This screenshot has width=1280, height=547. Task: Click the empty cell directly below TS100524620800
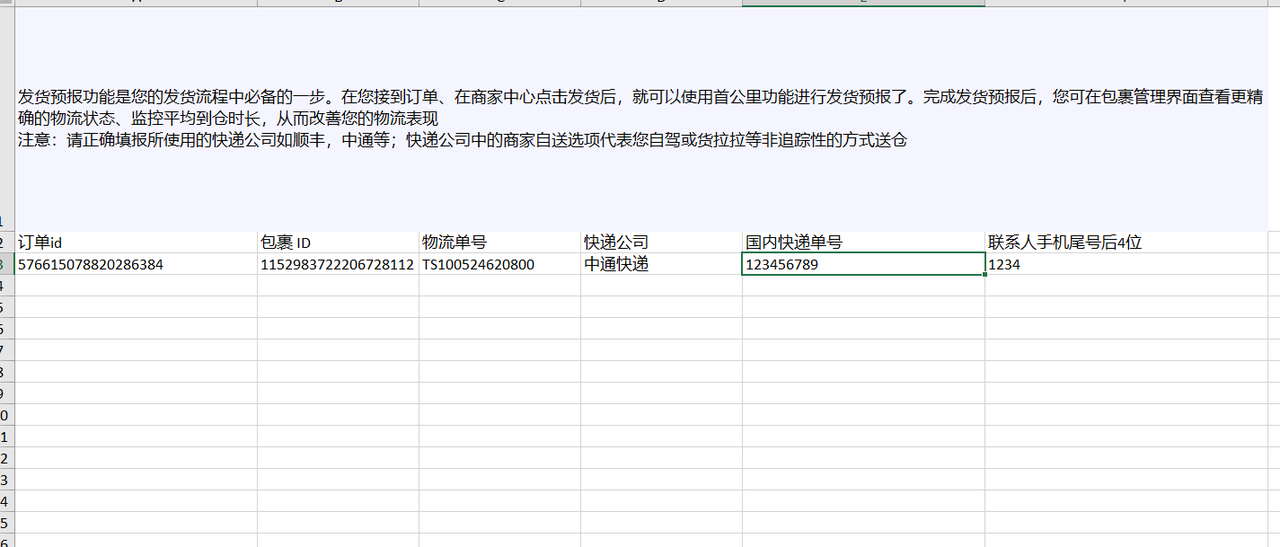(x=499, y=286)
